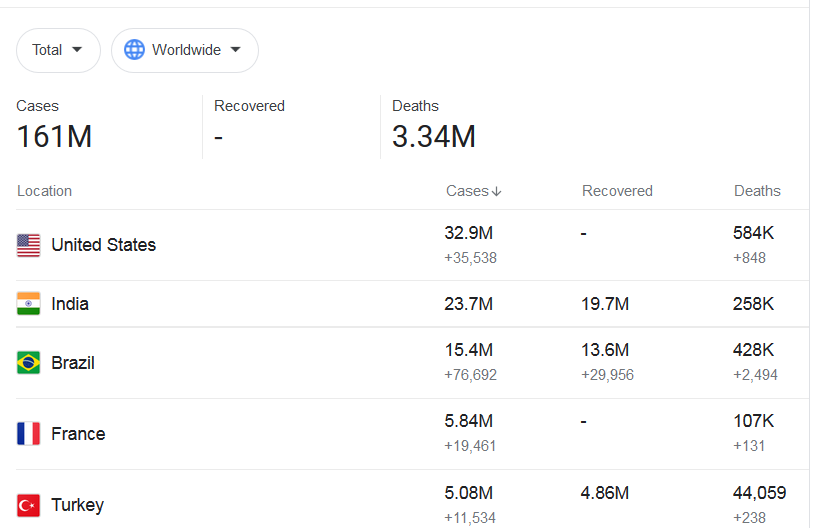The width and height of the screenshot is (818, 528).
Task: Click United States 32.9M cases value
Action: [x=468, y=233]
